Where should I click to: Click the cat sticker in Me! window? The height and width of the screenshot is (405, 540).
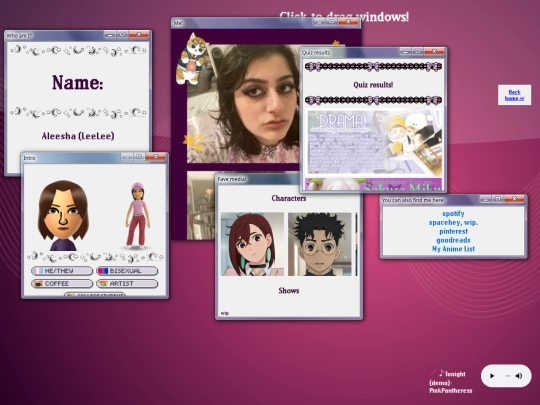[191, 59]
